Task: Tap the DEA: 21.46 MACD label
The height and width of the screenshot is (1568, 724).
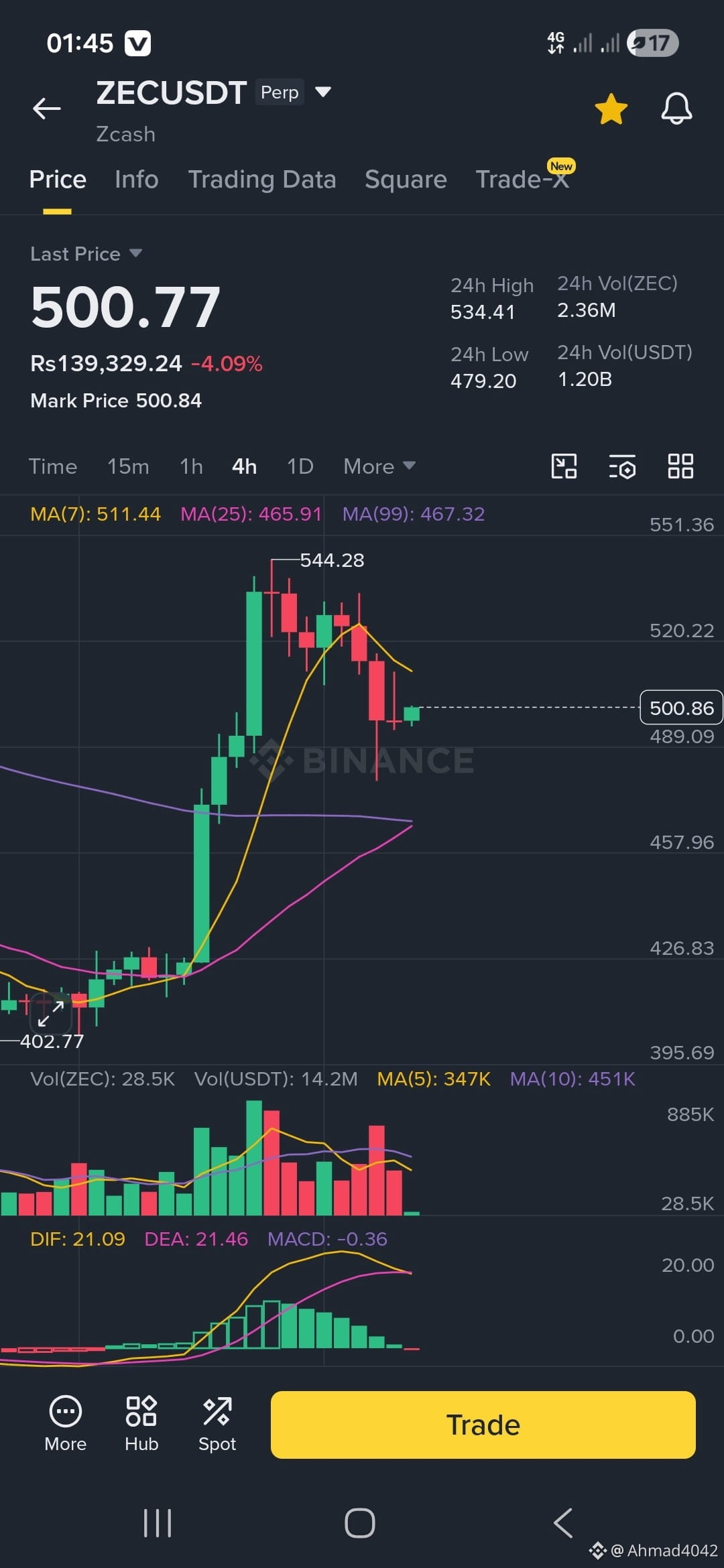Action: point(196,1239)
